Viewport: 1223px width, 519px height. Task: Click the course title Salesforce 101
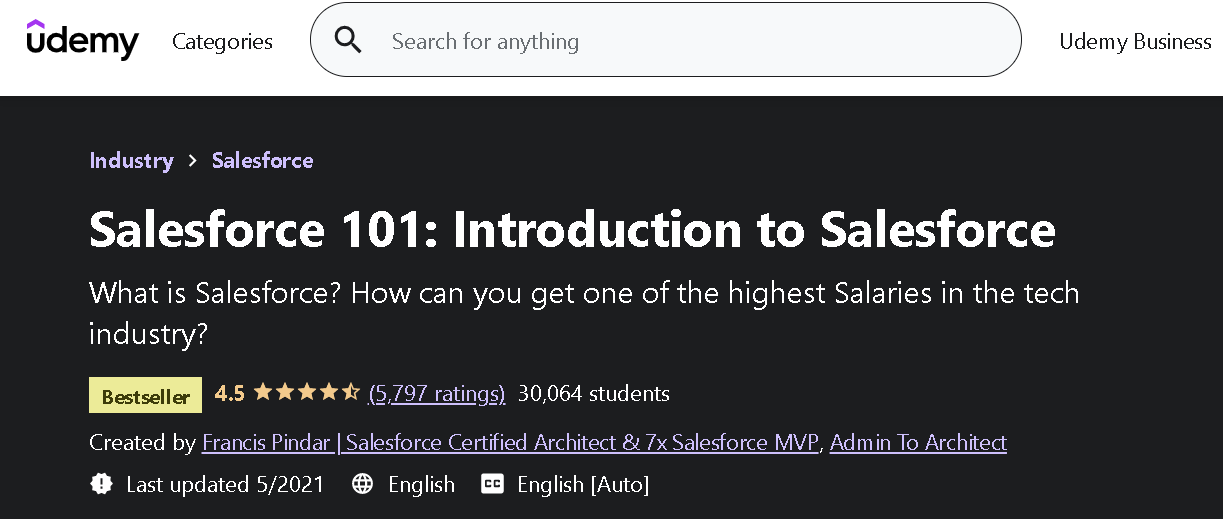pyautogui.click(x=572, y=229)
